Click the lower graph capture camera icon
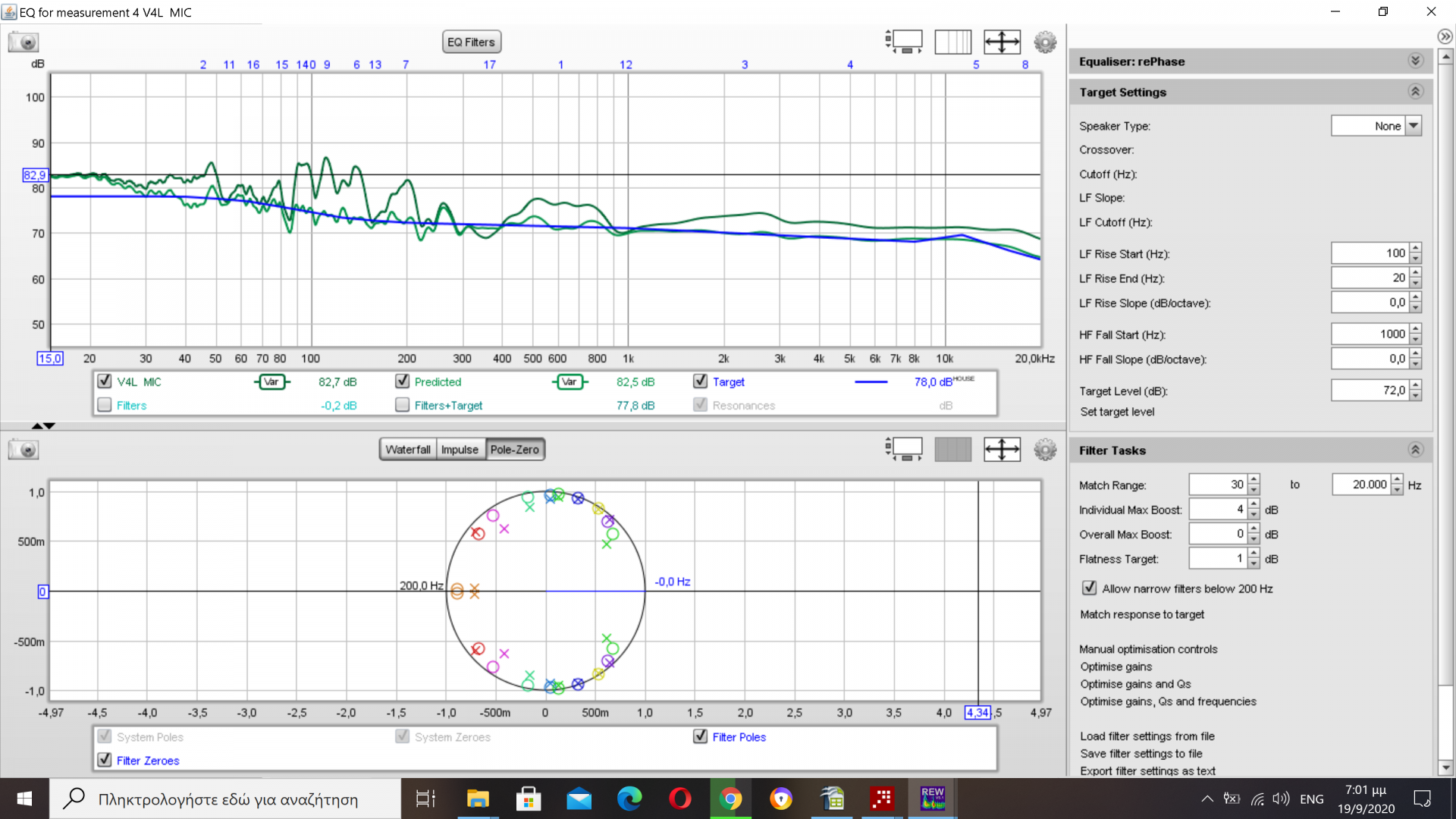The height and width of the screenshot is (819, 1456). click(x=24, y=450)
